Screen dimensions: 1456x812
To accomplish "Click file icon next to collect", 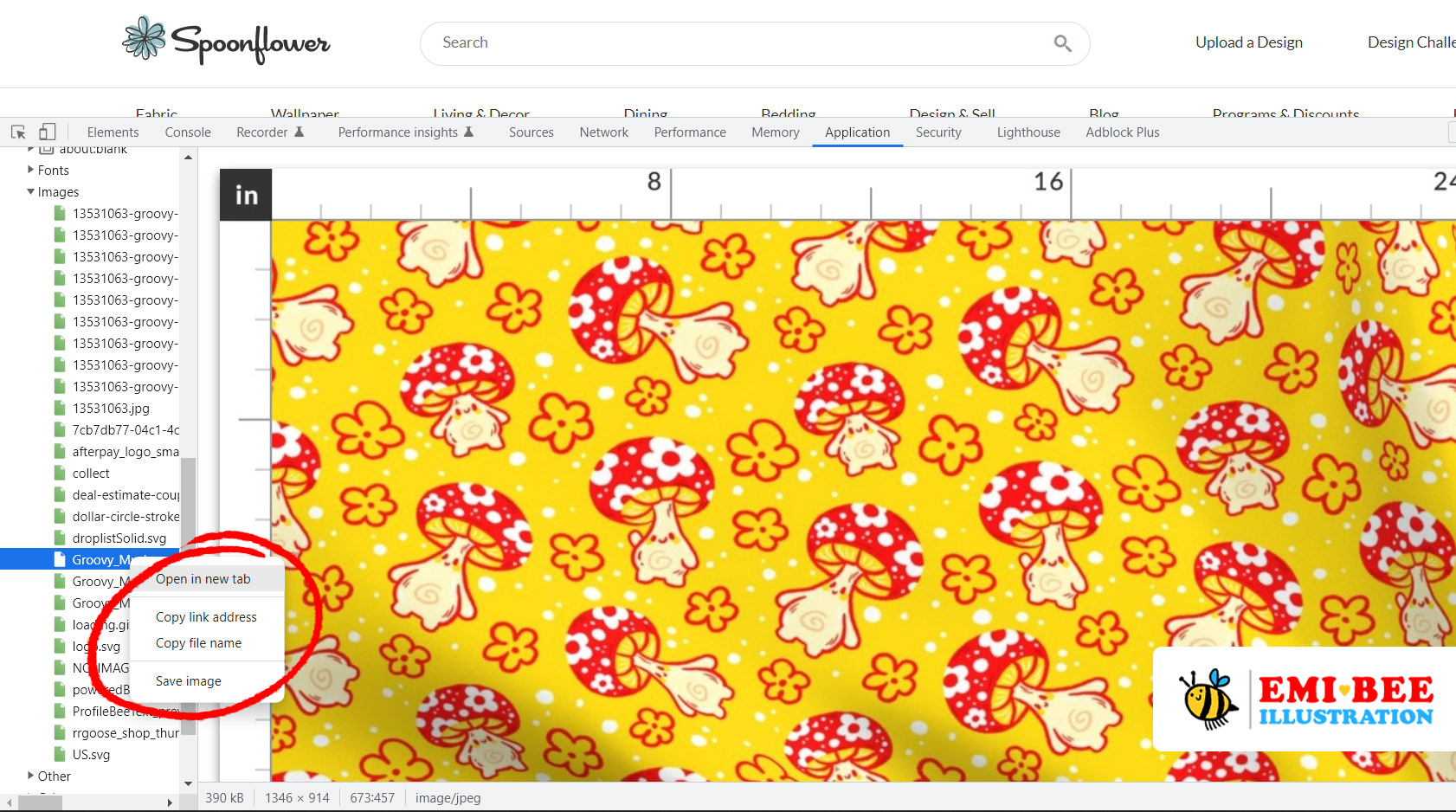I will click(x=60, y=473).
